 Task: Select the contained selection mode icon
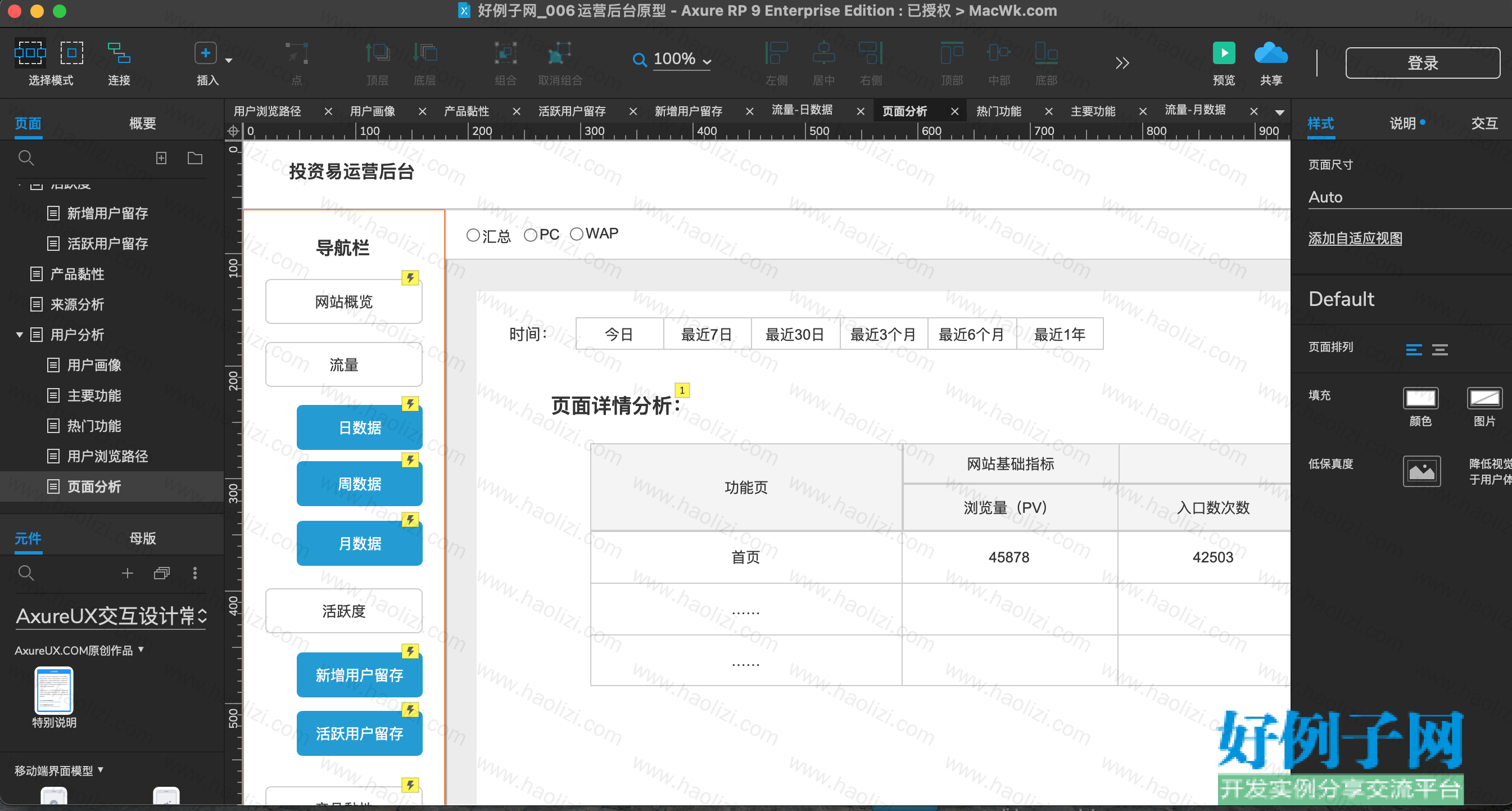coord(72,53)
